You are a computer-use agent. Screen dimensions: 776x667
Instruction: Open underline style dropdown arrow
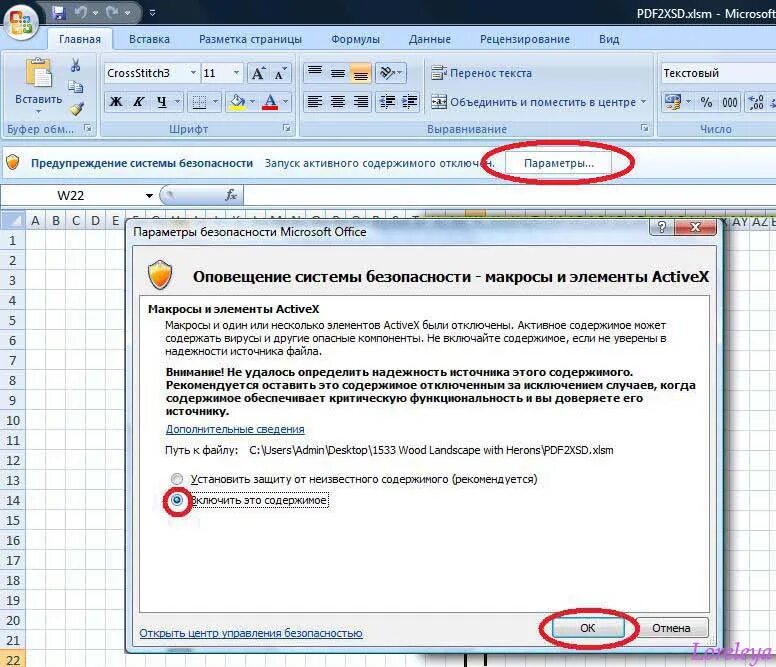click(x=178, y=102)
